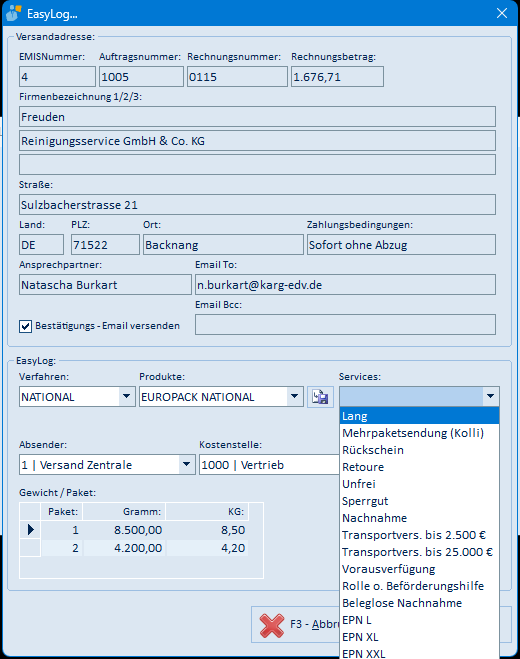Click the Kostenstelle 1000 Vertrieb field
Viewport: 520px width, 659px height.
click(x=269, y=464)
